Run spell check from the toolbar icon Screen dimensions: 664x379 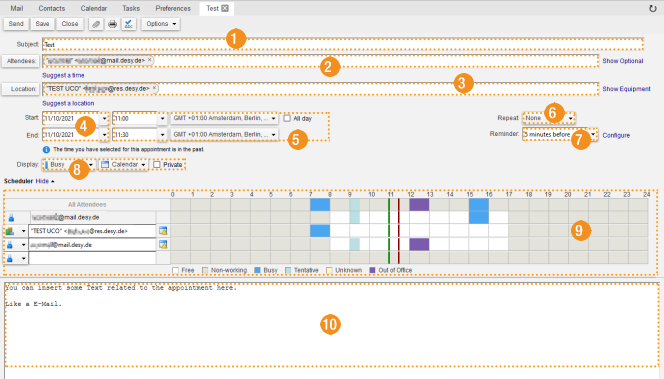pos(129,24)
